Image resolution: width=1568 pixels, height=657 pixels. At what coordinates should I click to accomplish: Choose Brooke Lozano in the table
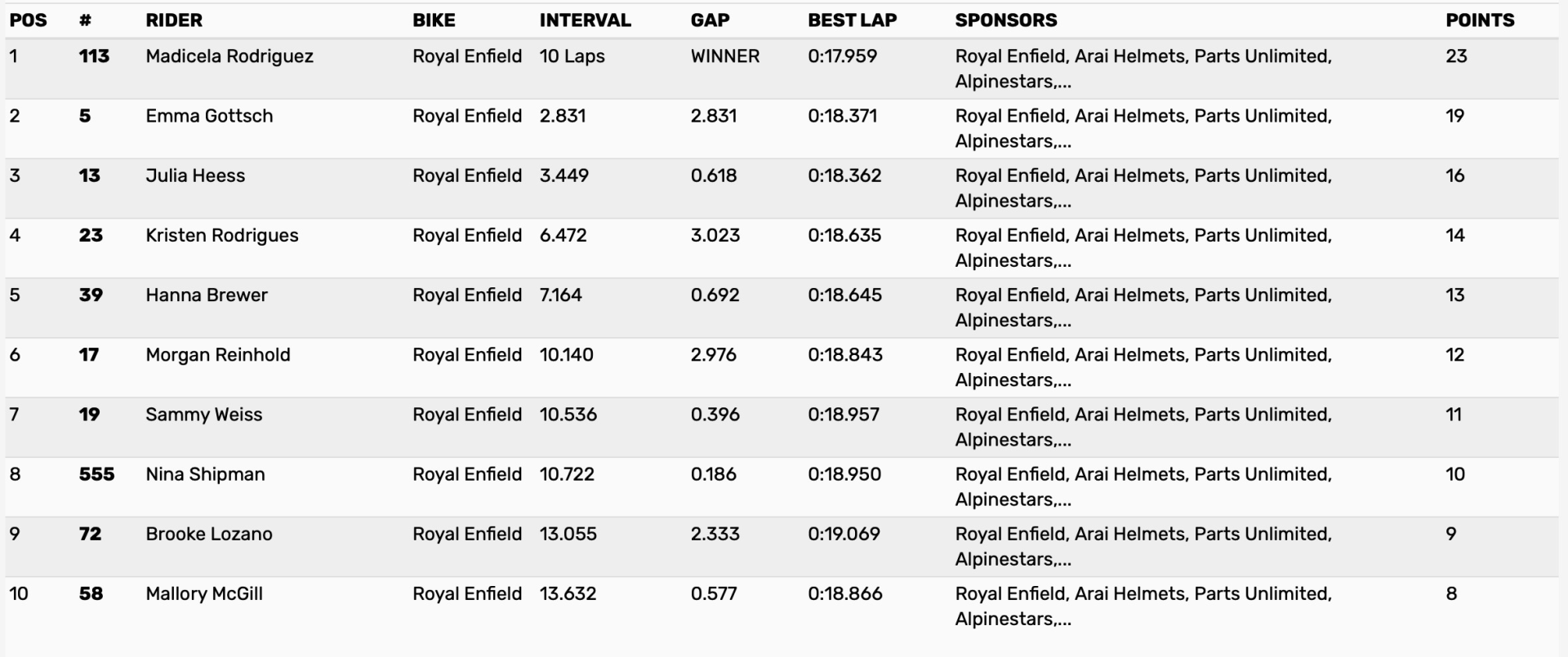click(x=209, y=534)
